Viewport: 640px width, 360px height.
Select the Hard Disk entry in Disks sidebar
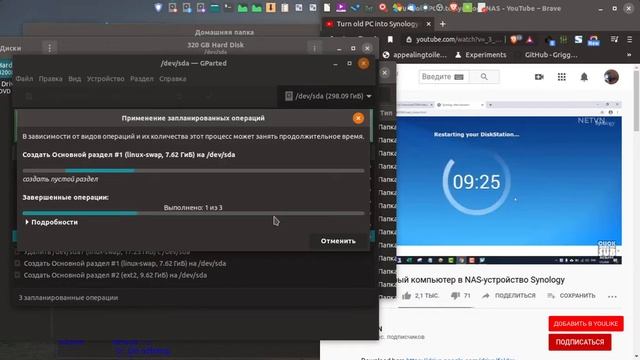coord(6,69)
